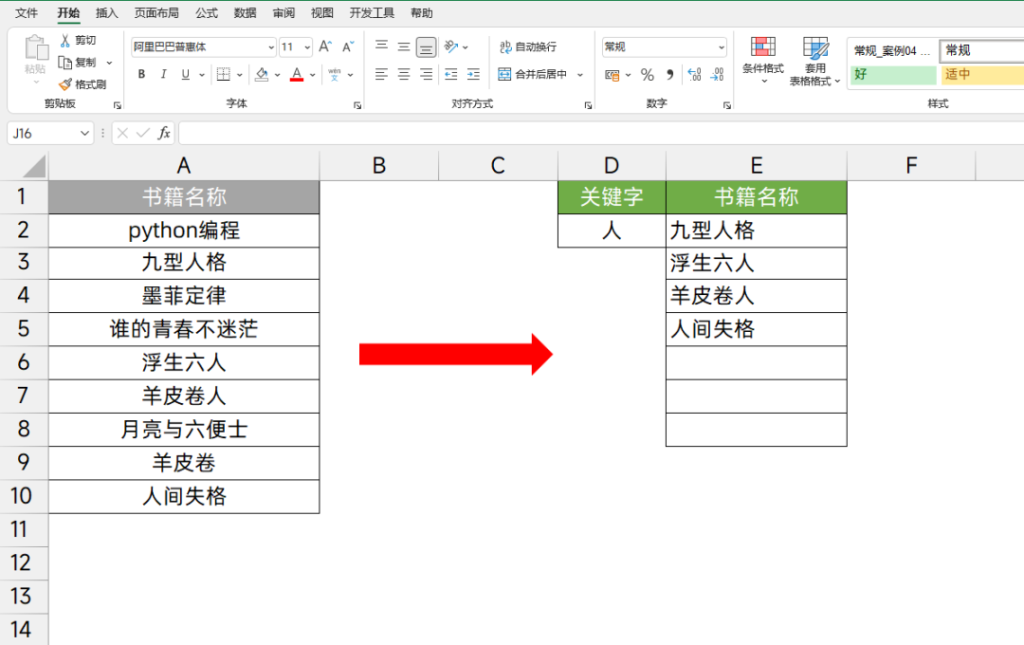
Task: Click the fill color paint bucket icon
Action: click(x=262, y=74)
